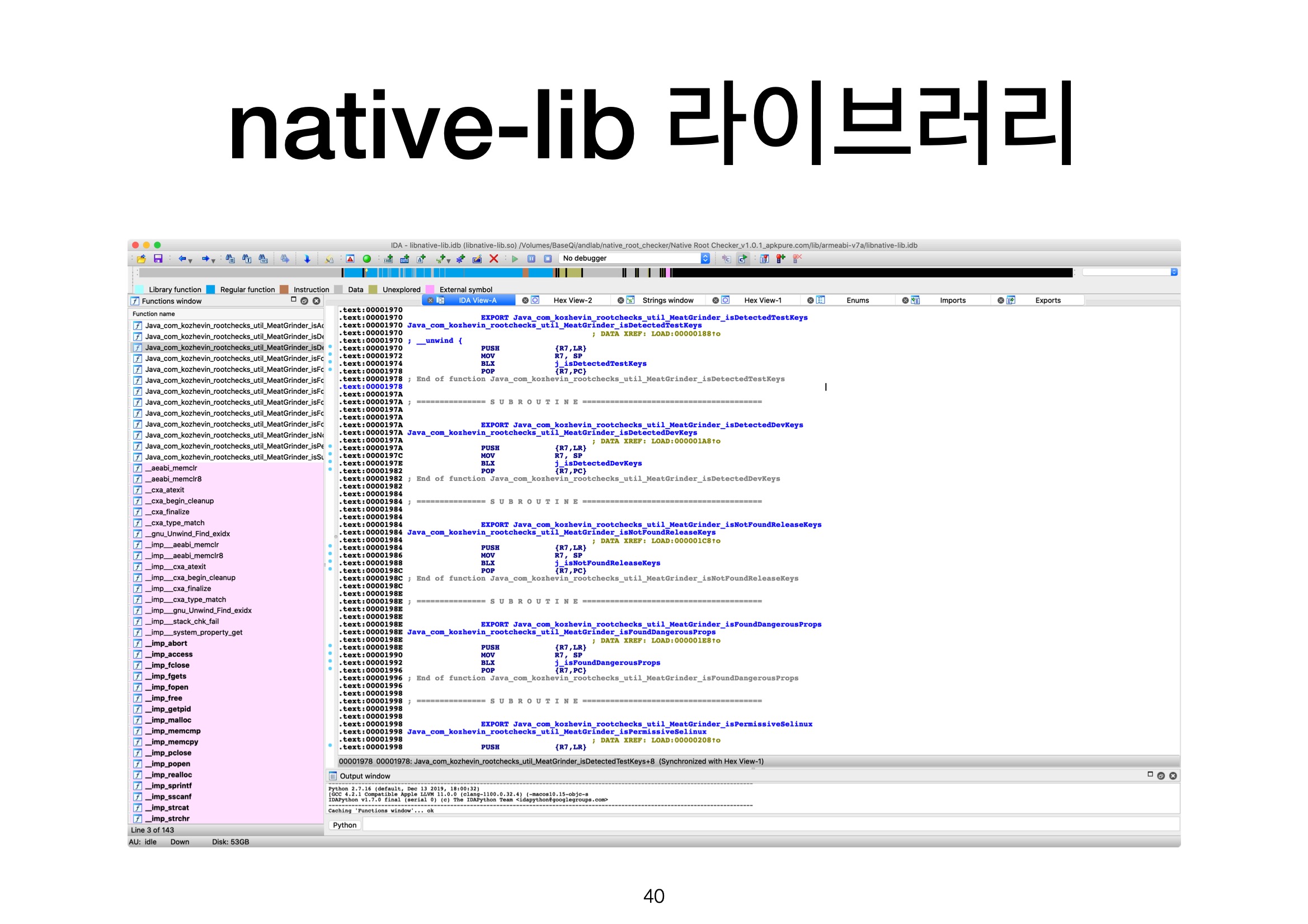Click the red X delete icon in toolbar

(x=494, y=259)
